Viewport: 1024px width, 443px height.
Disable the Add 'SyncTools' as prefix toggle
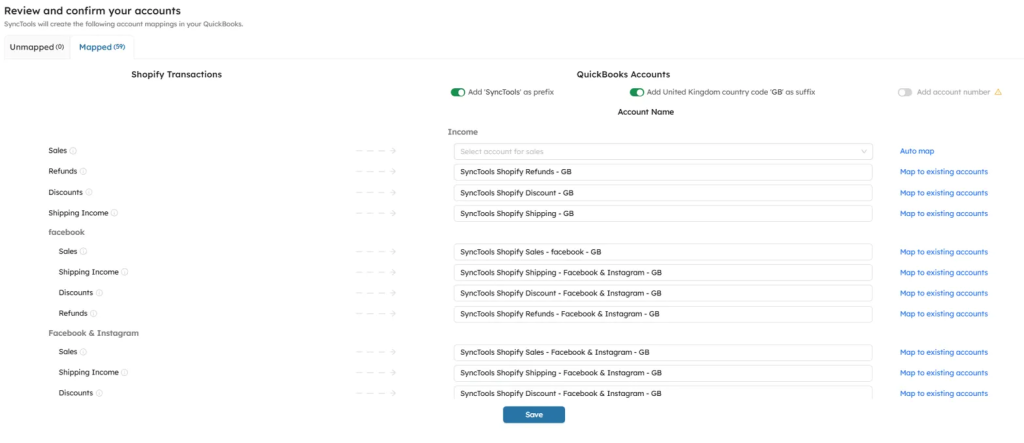458,92
